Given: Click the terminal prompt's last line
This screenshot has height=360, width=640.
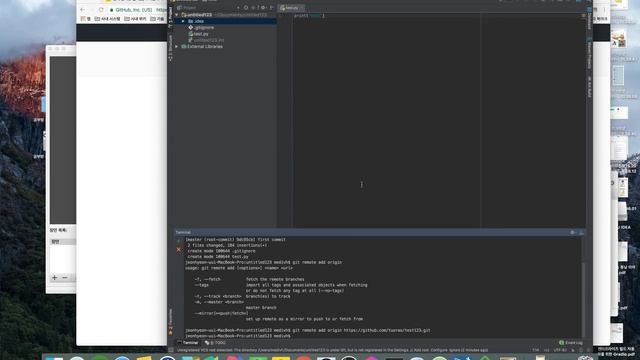Looking at the screenshot, I should pyautogui.click(x=238, y=336).
